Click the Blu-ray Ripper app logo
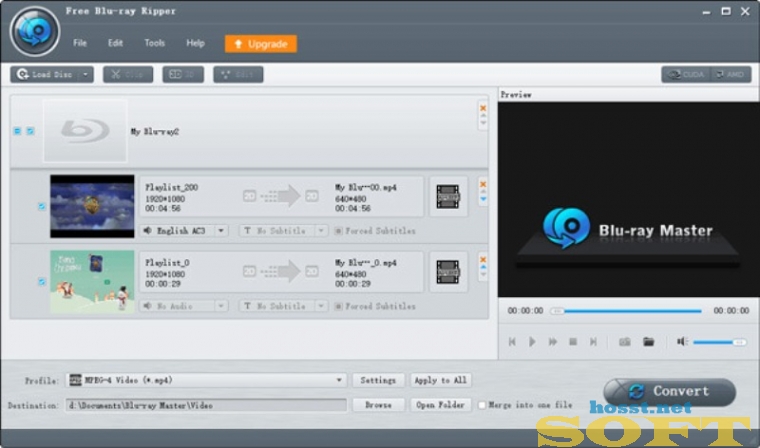 coord(34,32)
